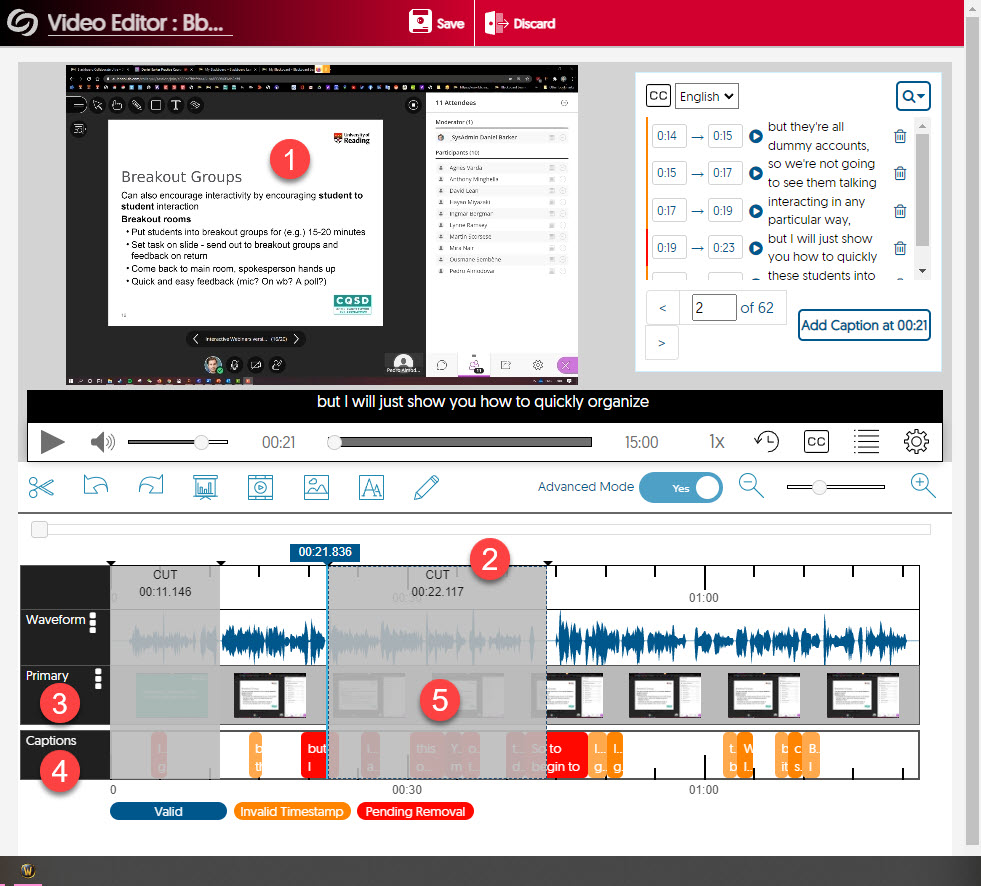Click the add image icon

pos(316,487)
